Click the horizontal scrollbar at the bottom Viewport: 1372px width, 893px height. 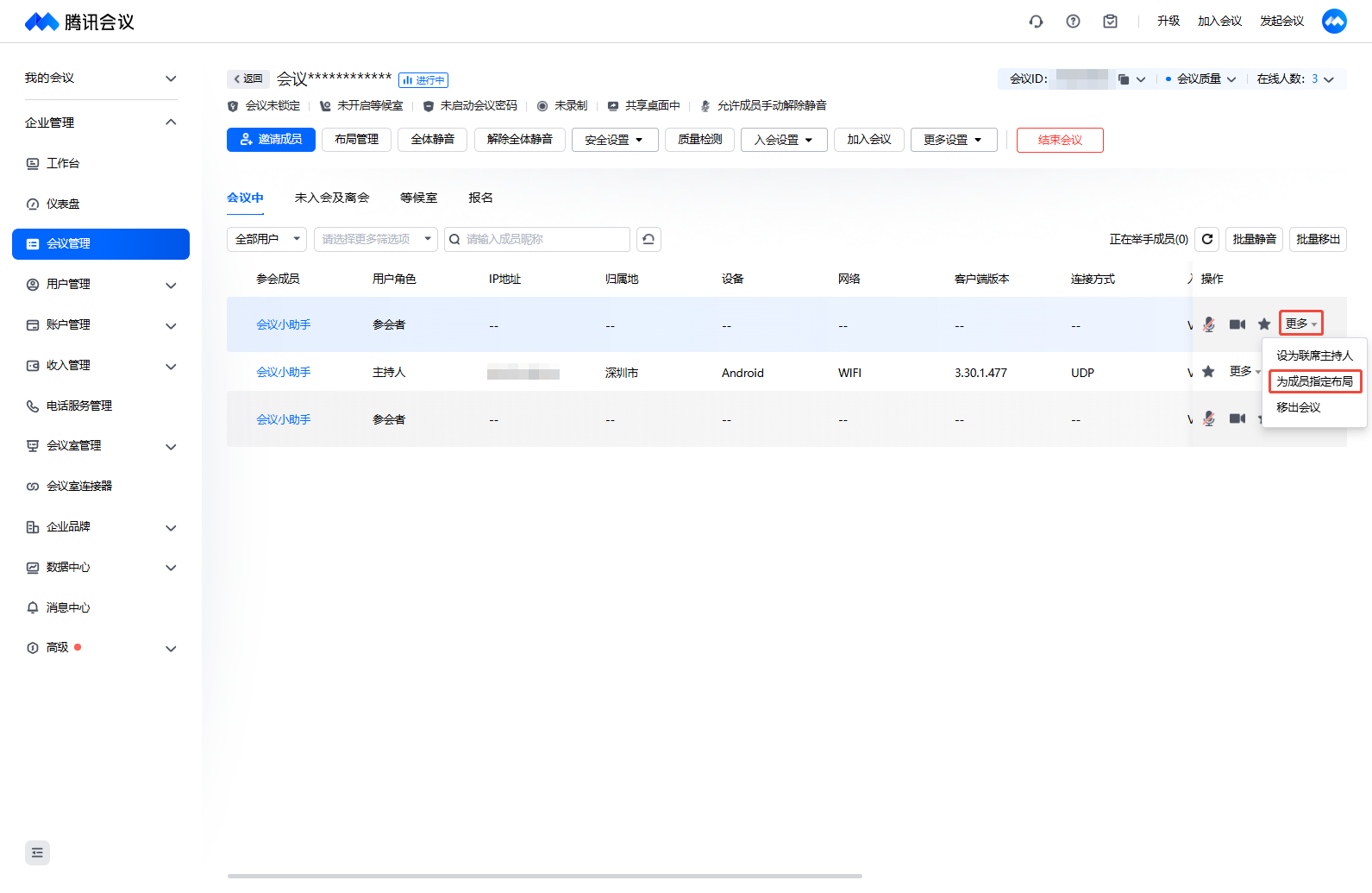click(x=545, y=876)
